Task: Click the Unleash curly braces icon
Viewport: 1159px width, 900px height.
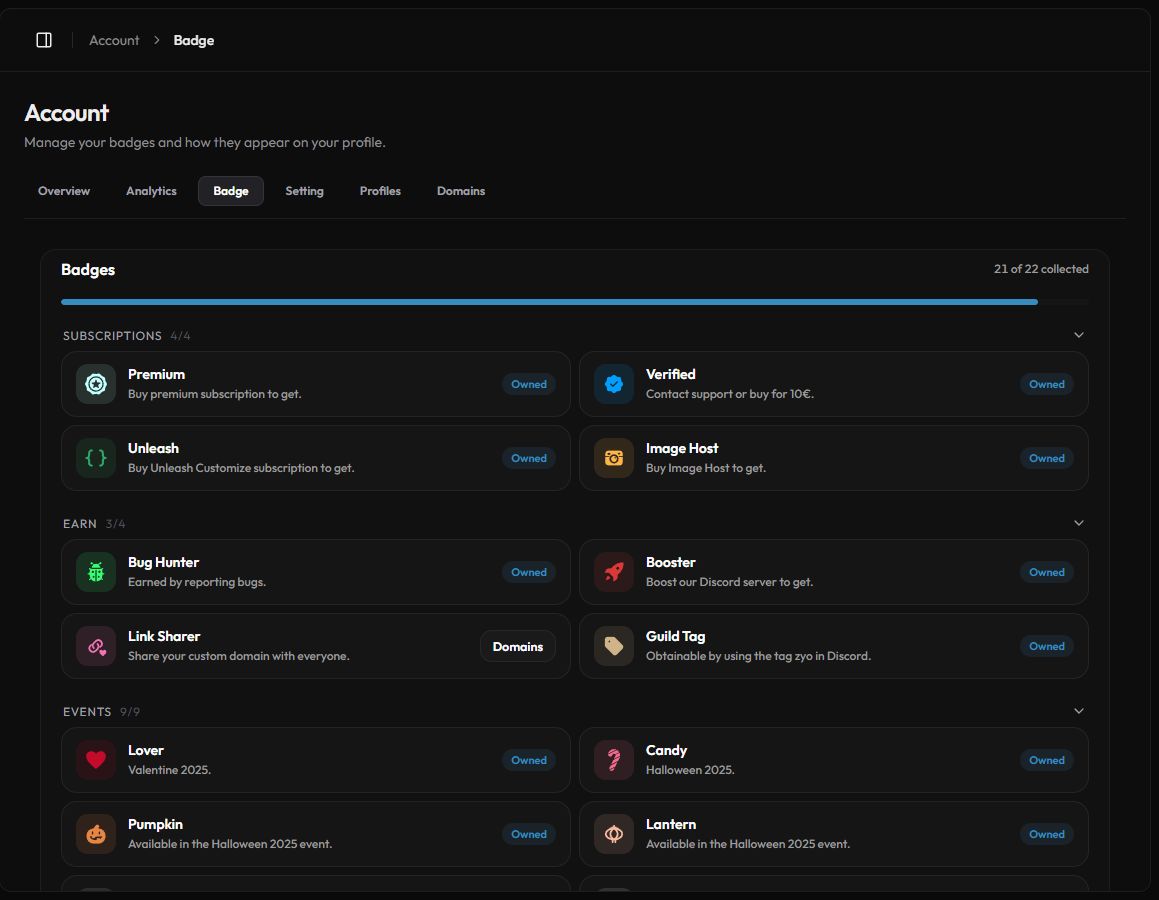Action: click(x=96, y=458)
